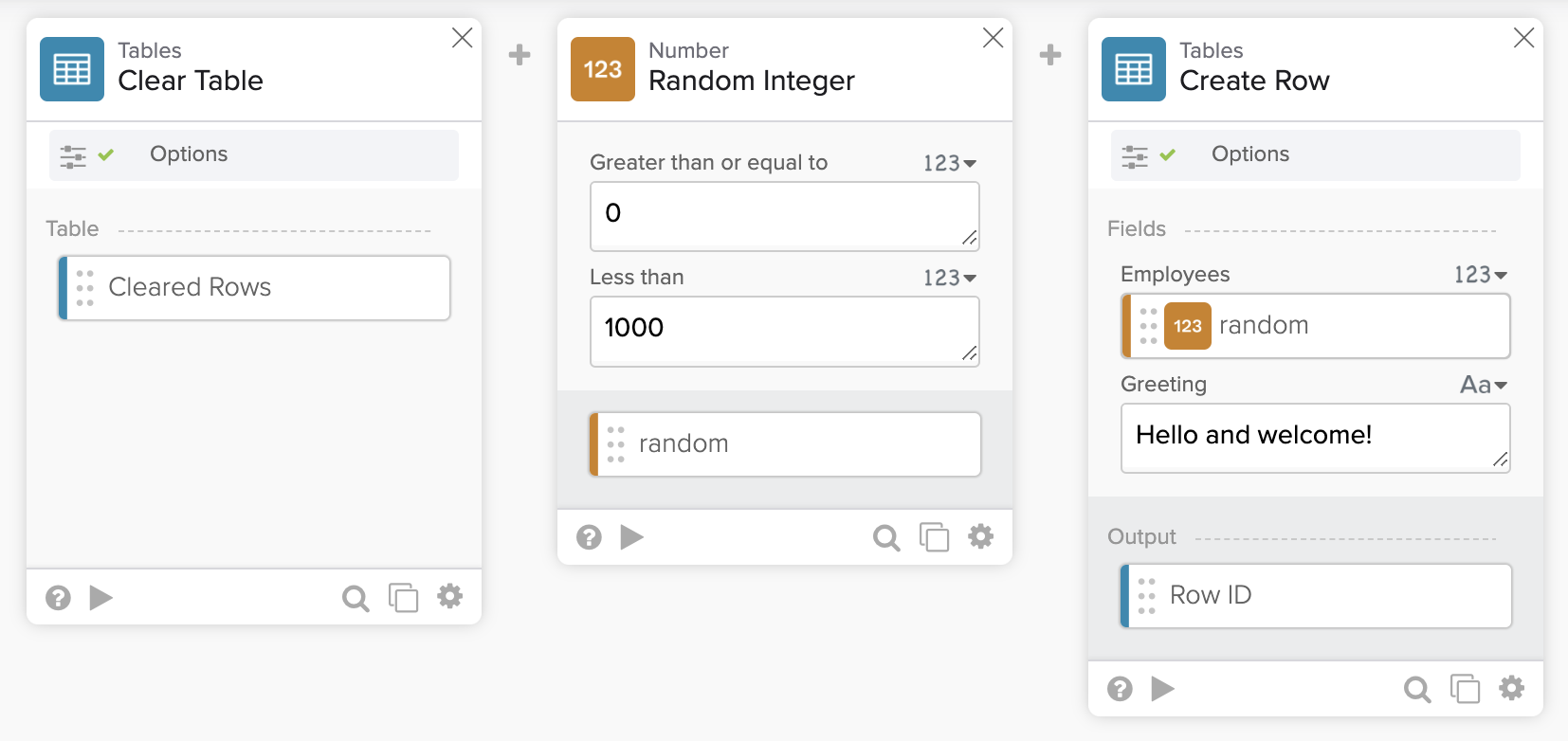Viewport: 1568px width, 741px height.
Task: Click the 123 Number icon on Random Integer
Action: (x=602, y=69)
